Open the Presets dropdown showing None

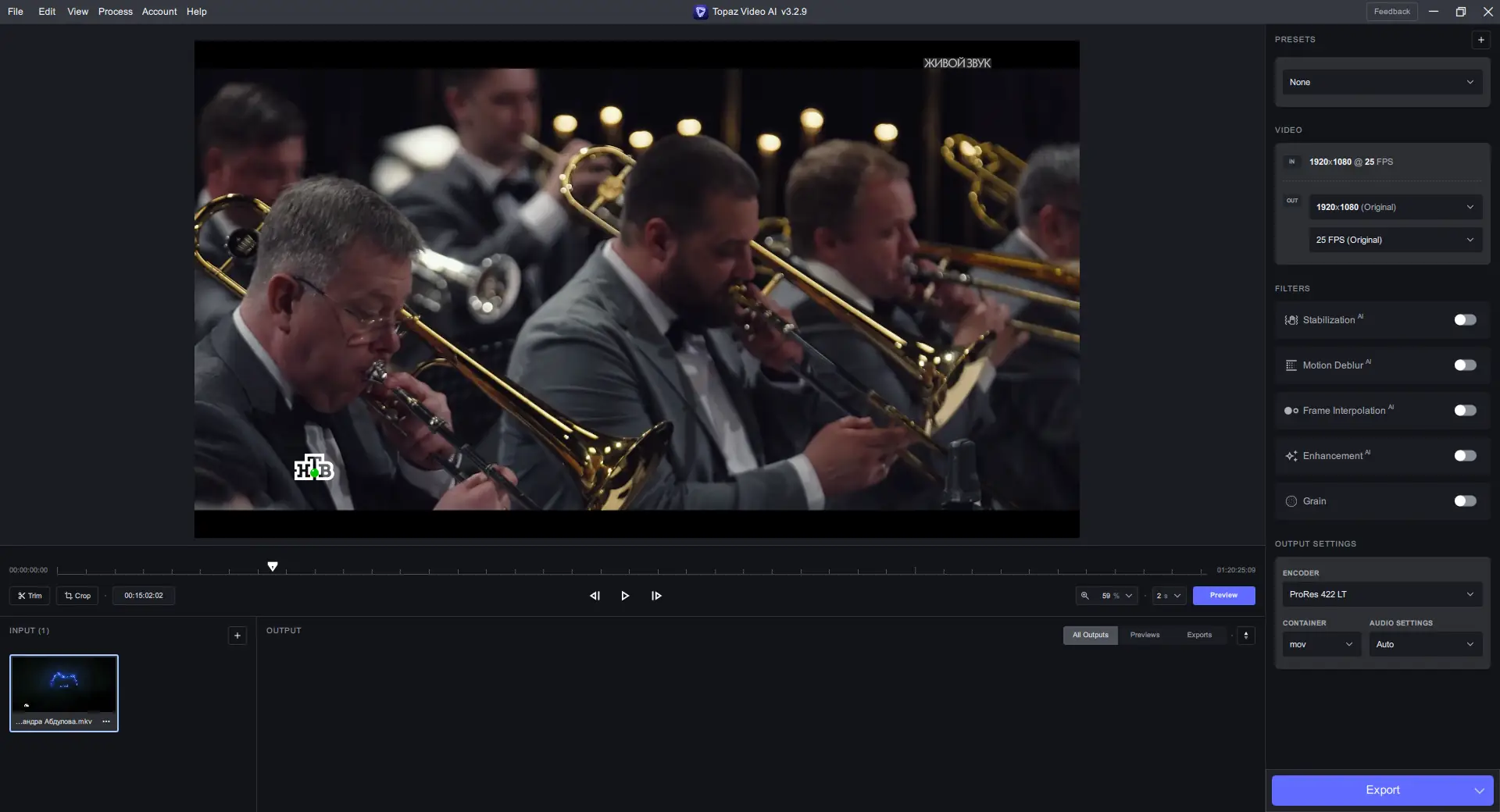pos(1382,82)
